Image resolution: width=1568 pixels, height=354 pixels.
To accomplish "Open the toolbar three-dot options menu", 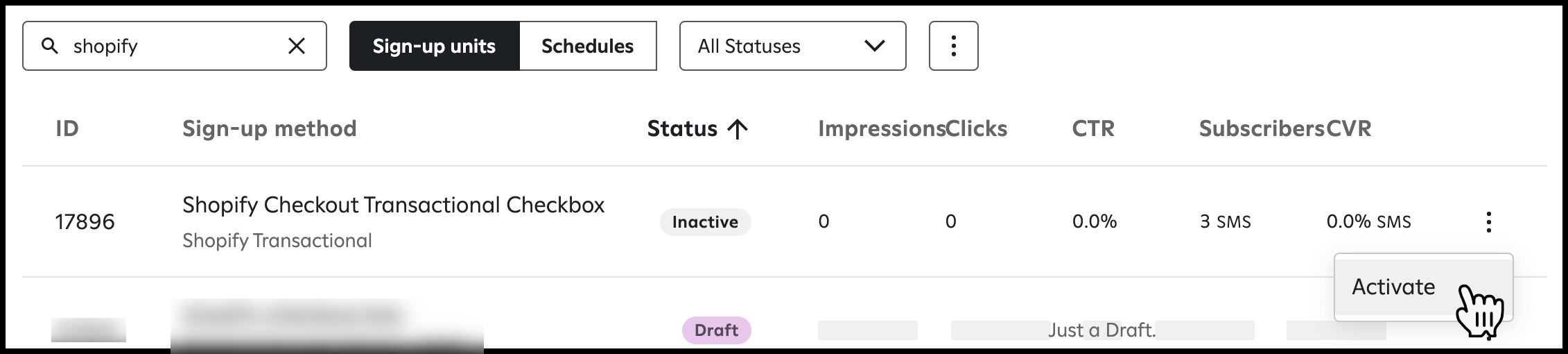I will click(x=953, y=46).
